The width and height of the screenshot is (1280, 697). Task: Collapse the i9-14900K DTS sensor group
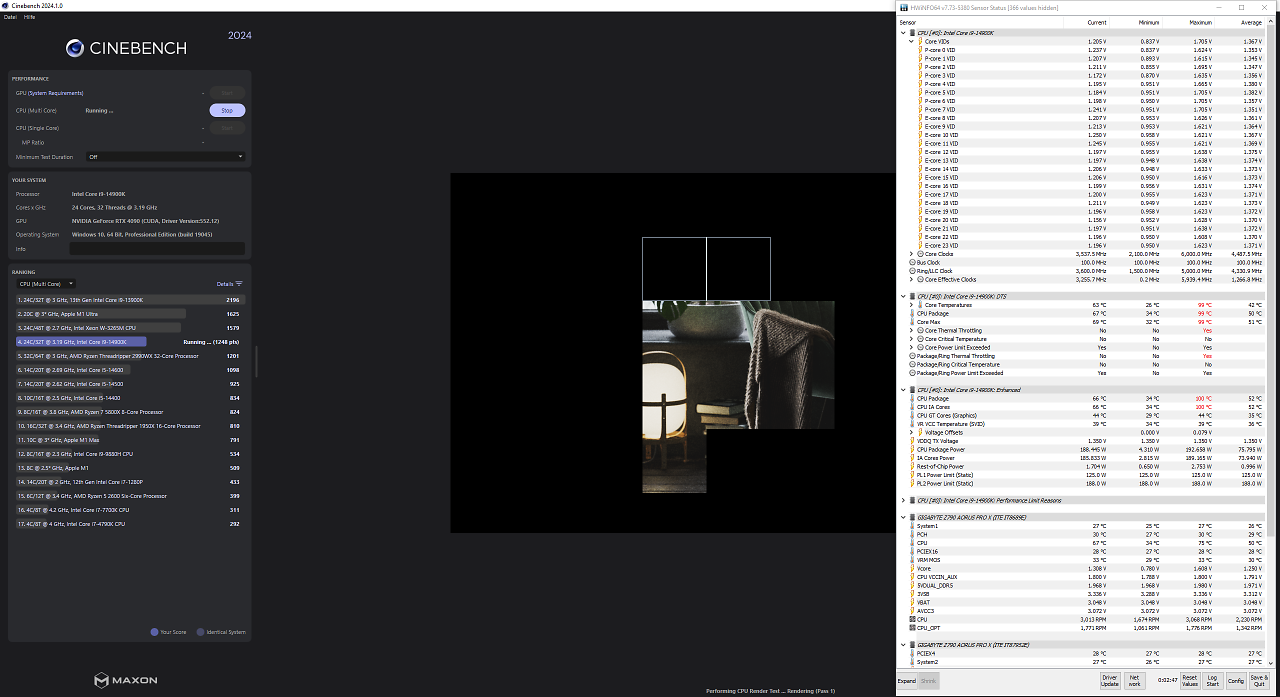[x=903, y=296]
